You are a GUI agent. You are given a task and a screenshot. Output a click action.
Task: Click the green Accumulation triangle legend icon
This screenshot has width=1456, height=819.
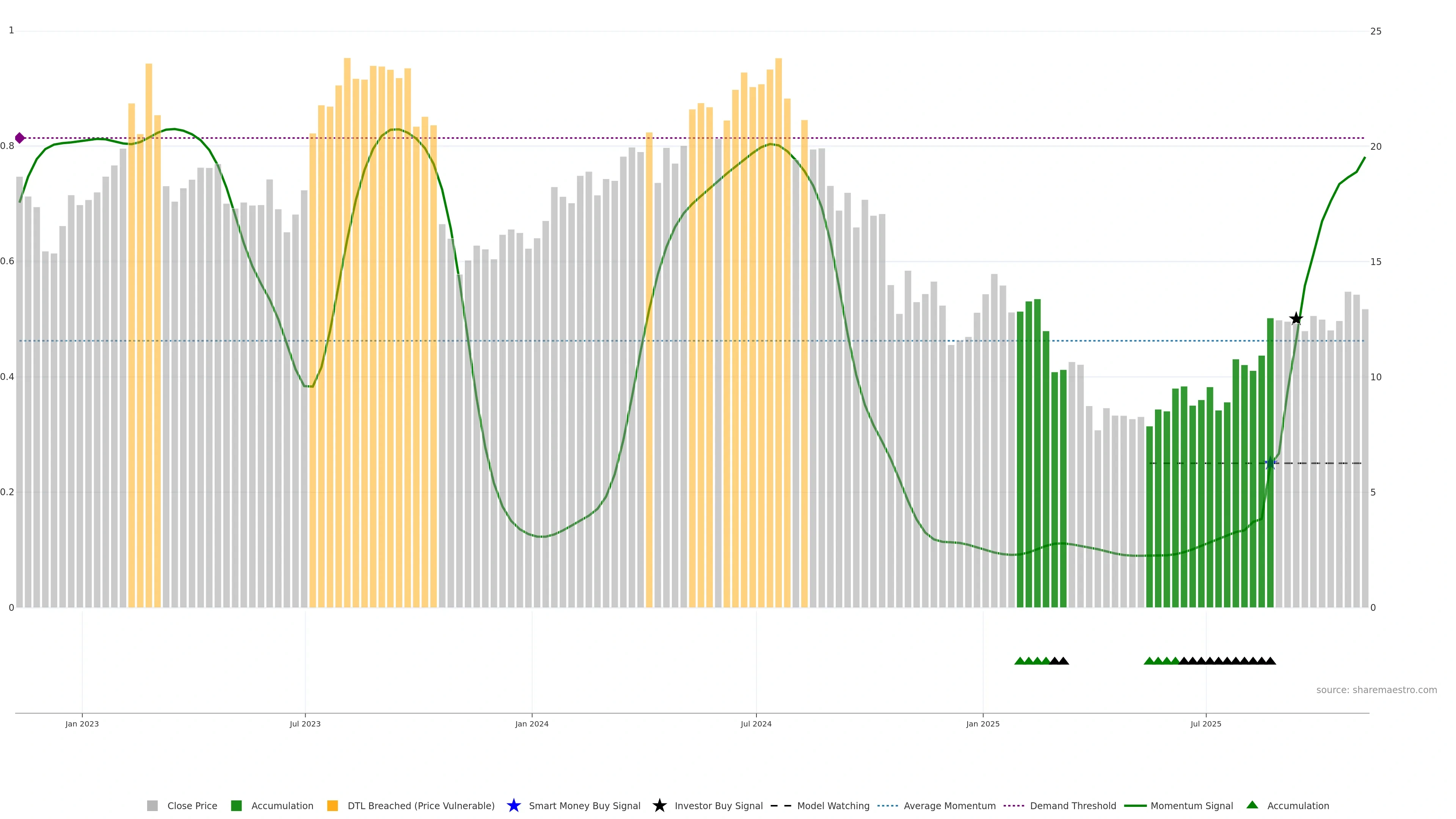point(1252,805)
